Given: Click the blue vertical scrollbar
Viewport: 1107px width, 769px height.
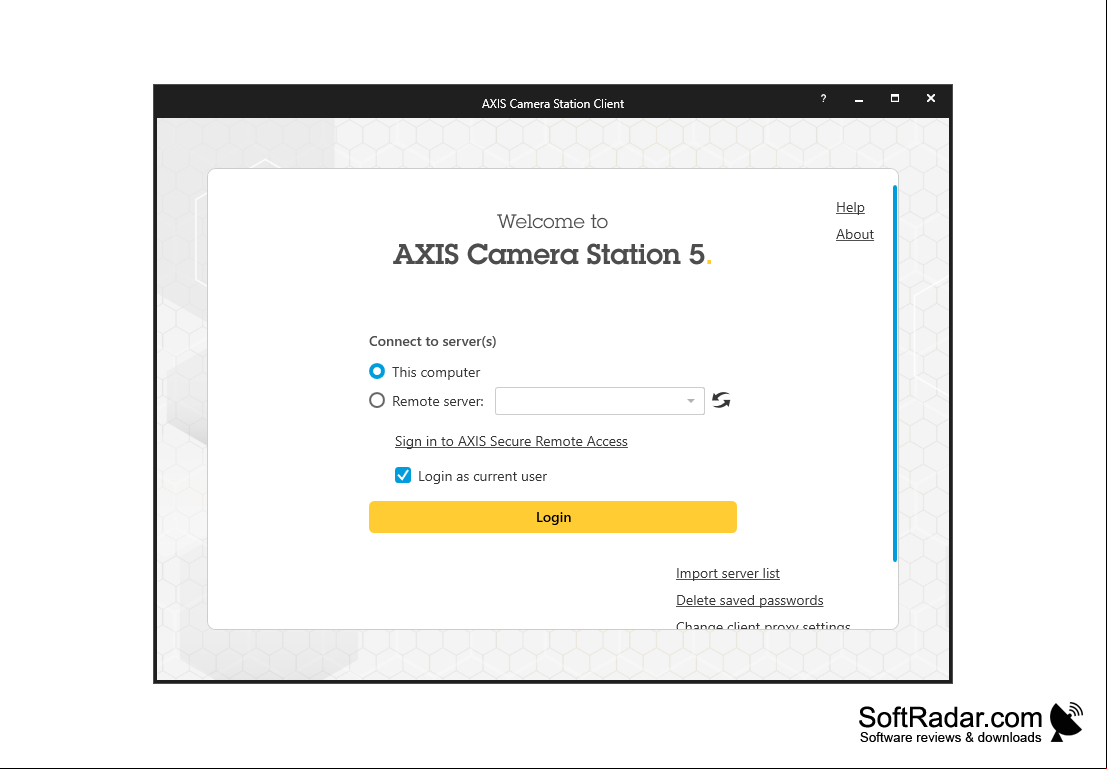Looking at the screenshot, I should [895, 374].
